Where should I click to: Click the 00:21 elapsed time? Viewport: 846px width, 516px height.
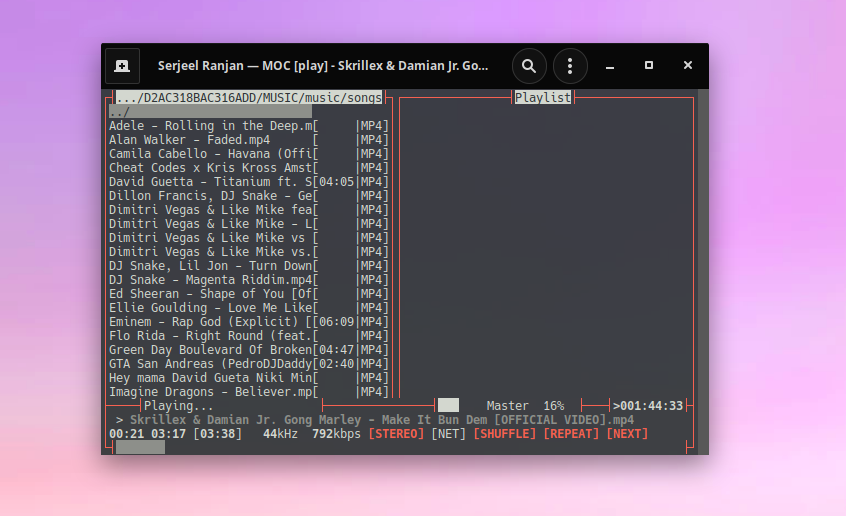[x=126, y=434]
